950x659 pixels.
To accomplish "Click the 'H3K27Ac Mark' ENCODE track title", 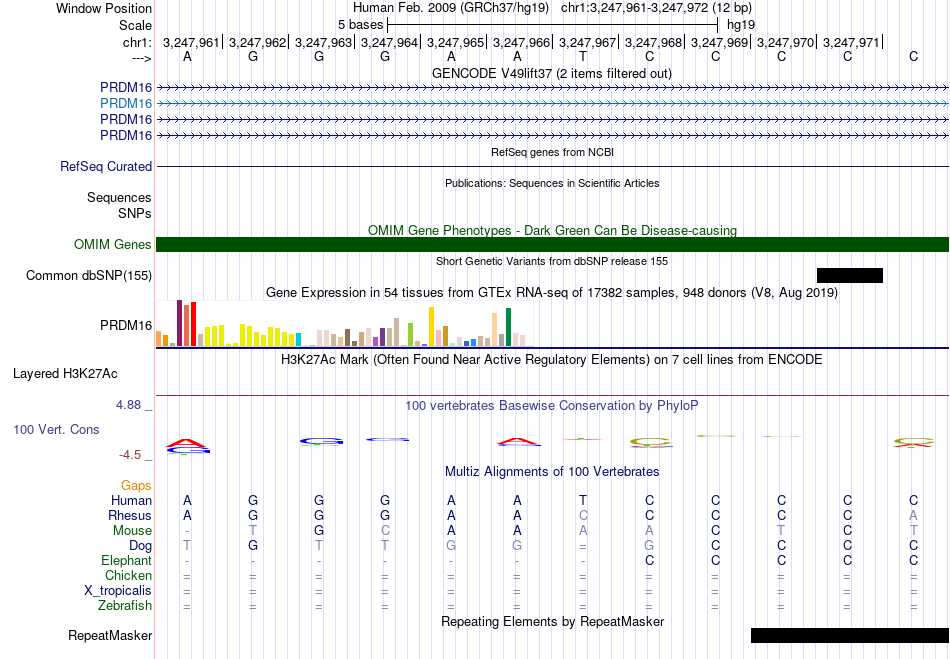I will (x=552, y=360).
